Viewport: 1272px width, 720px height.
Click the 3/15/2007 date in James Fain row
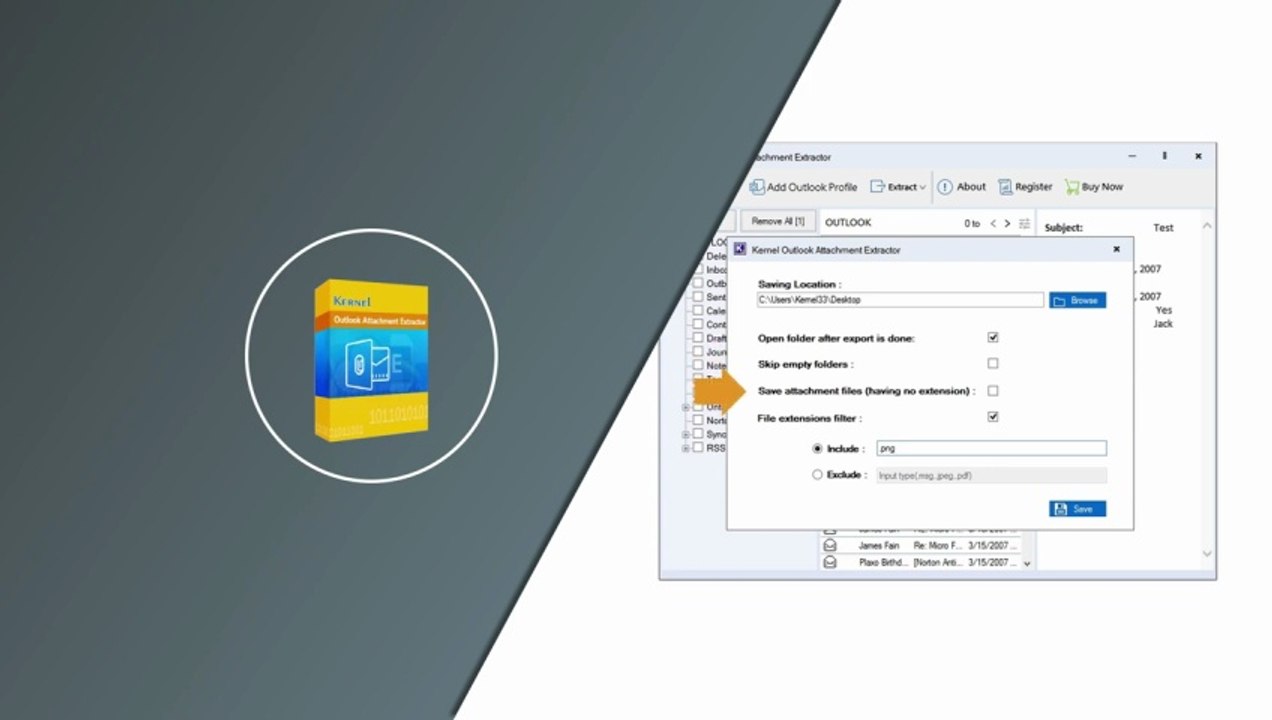coord(993,546)
